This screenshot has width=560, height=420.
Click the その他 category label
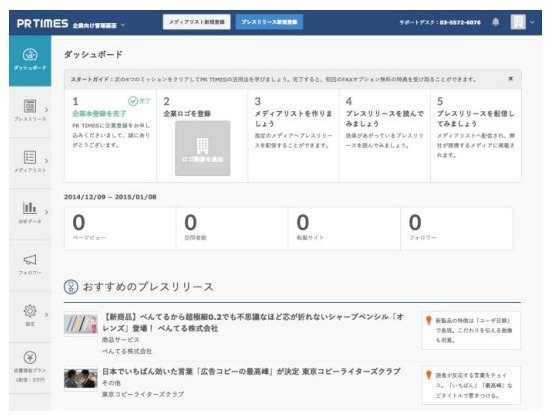[x=111, y=383]
